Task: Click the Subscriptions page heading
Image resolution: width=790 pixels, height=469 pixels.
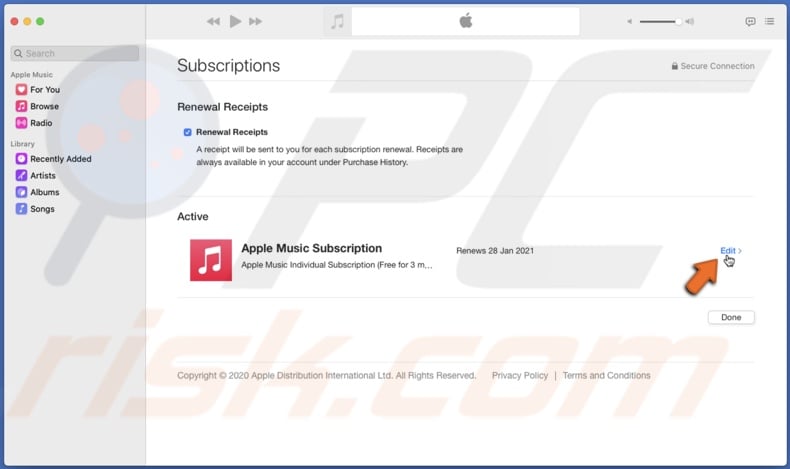Action: pos(228,65)
